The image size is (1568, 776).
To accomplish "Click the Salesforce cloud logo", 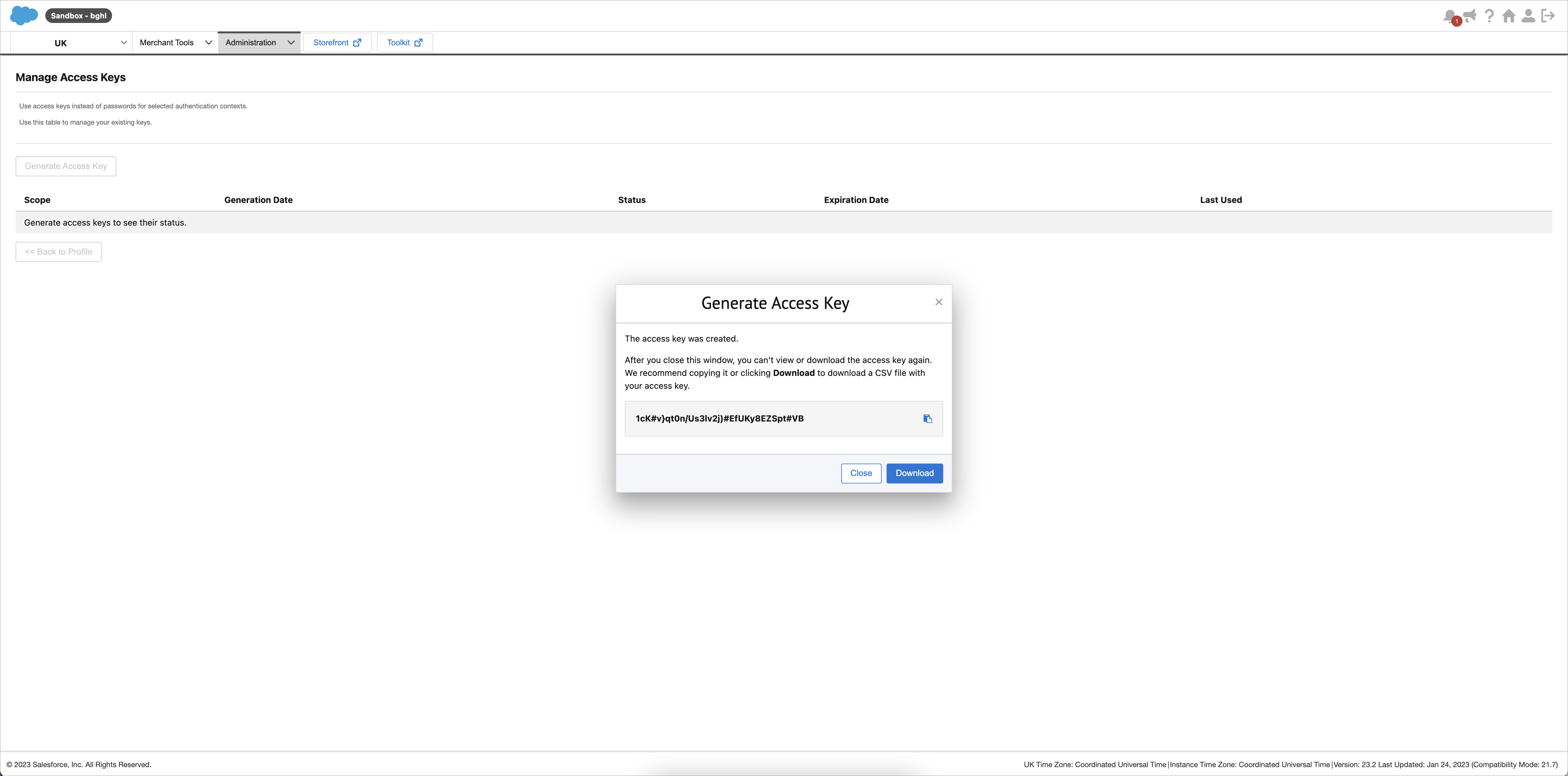I will (x=24, y=15).
